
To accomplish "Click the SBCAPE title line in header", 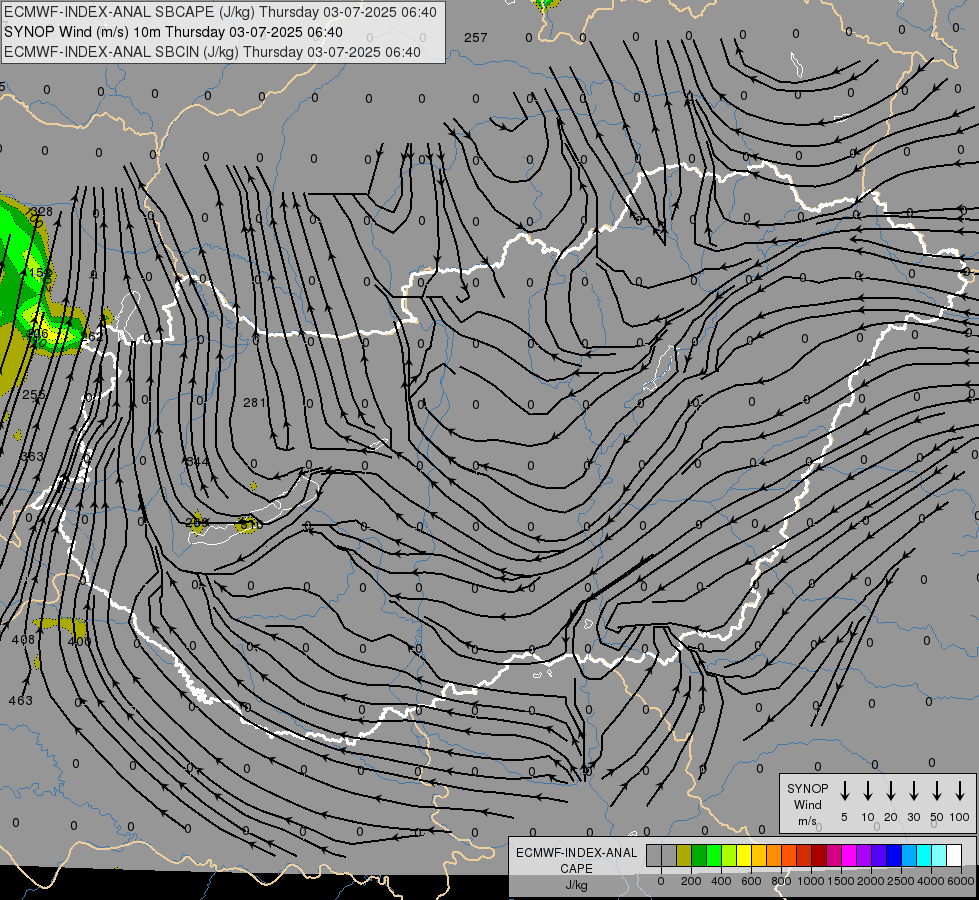I will [x=220, y=12].
